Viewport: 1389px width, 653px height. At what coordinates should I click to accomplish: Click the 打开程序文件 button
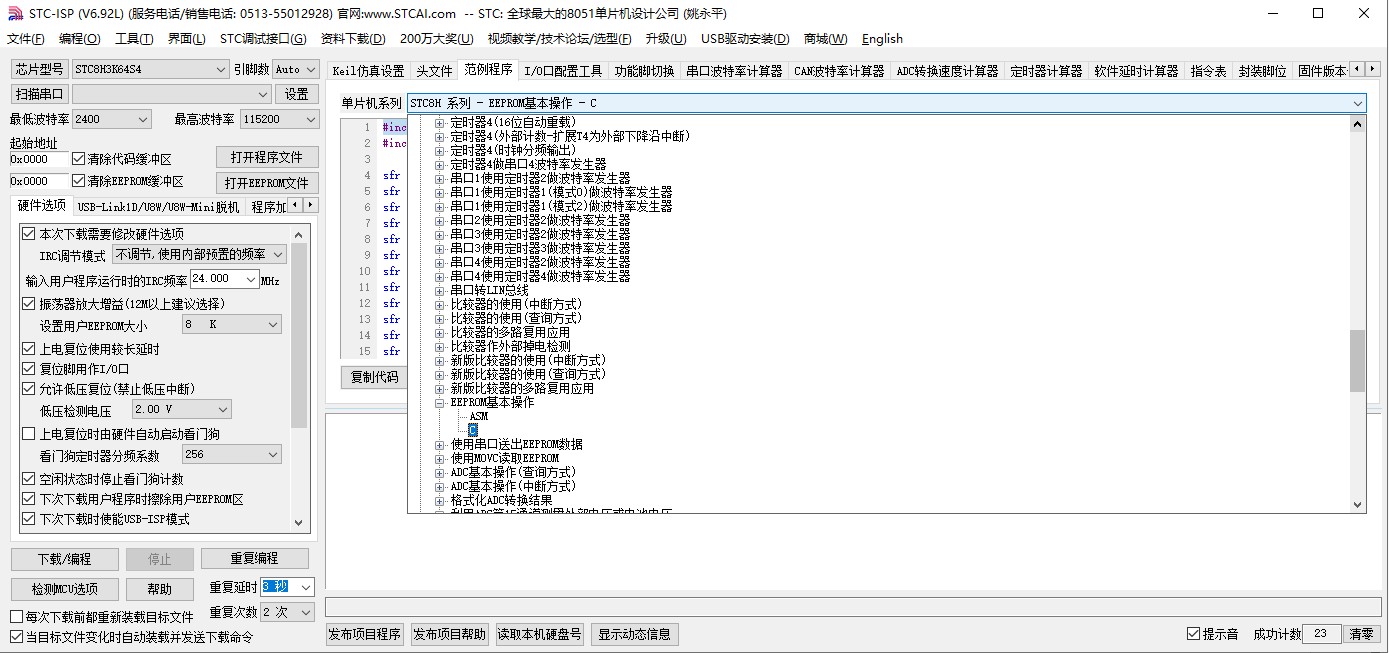coord(267,157)
